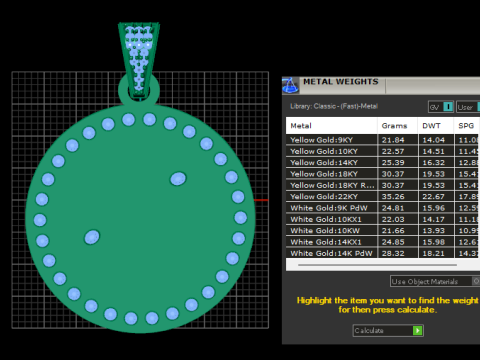Click the 22.67 DWT value
This screenshot has width=480, height=360.
(x=434, y=197)
